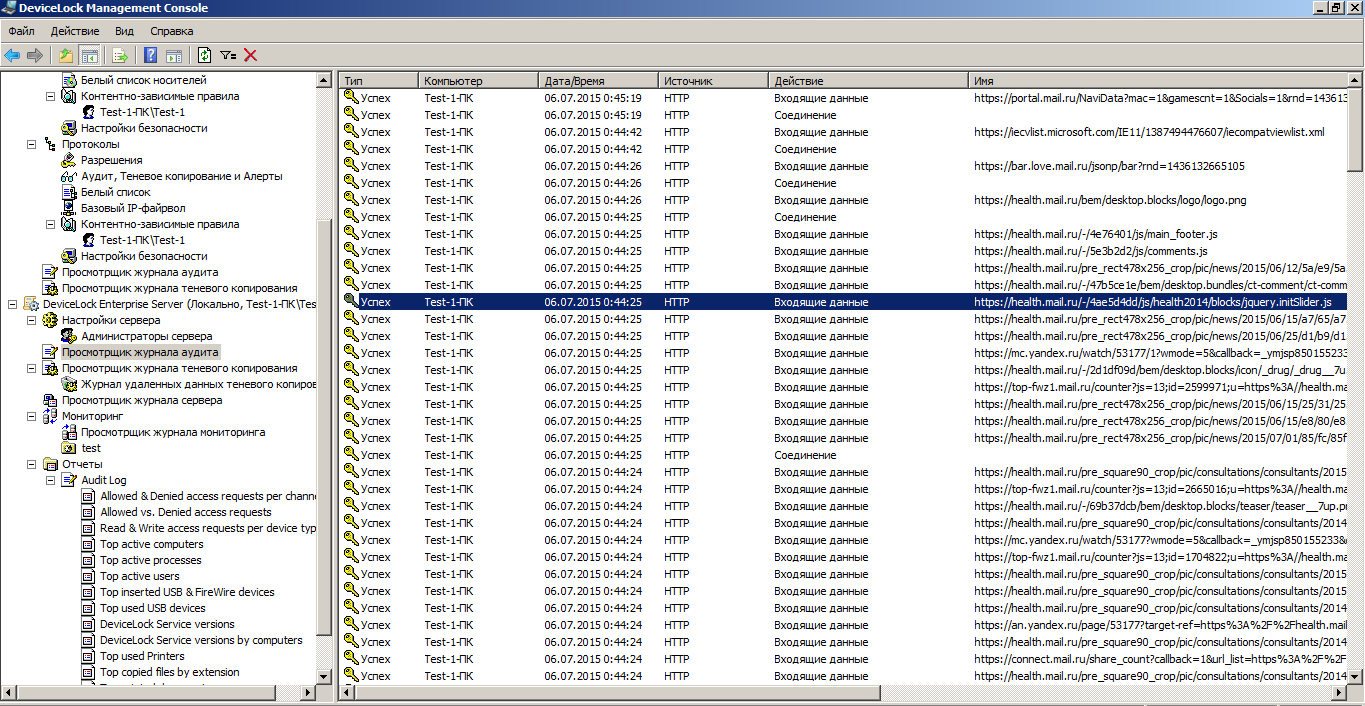This screenshot has width=1365, height=706.
Task: Click the Back arrow toolbar icon
Action: (x=12, y=55)
